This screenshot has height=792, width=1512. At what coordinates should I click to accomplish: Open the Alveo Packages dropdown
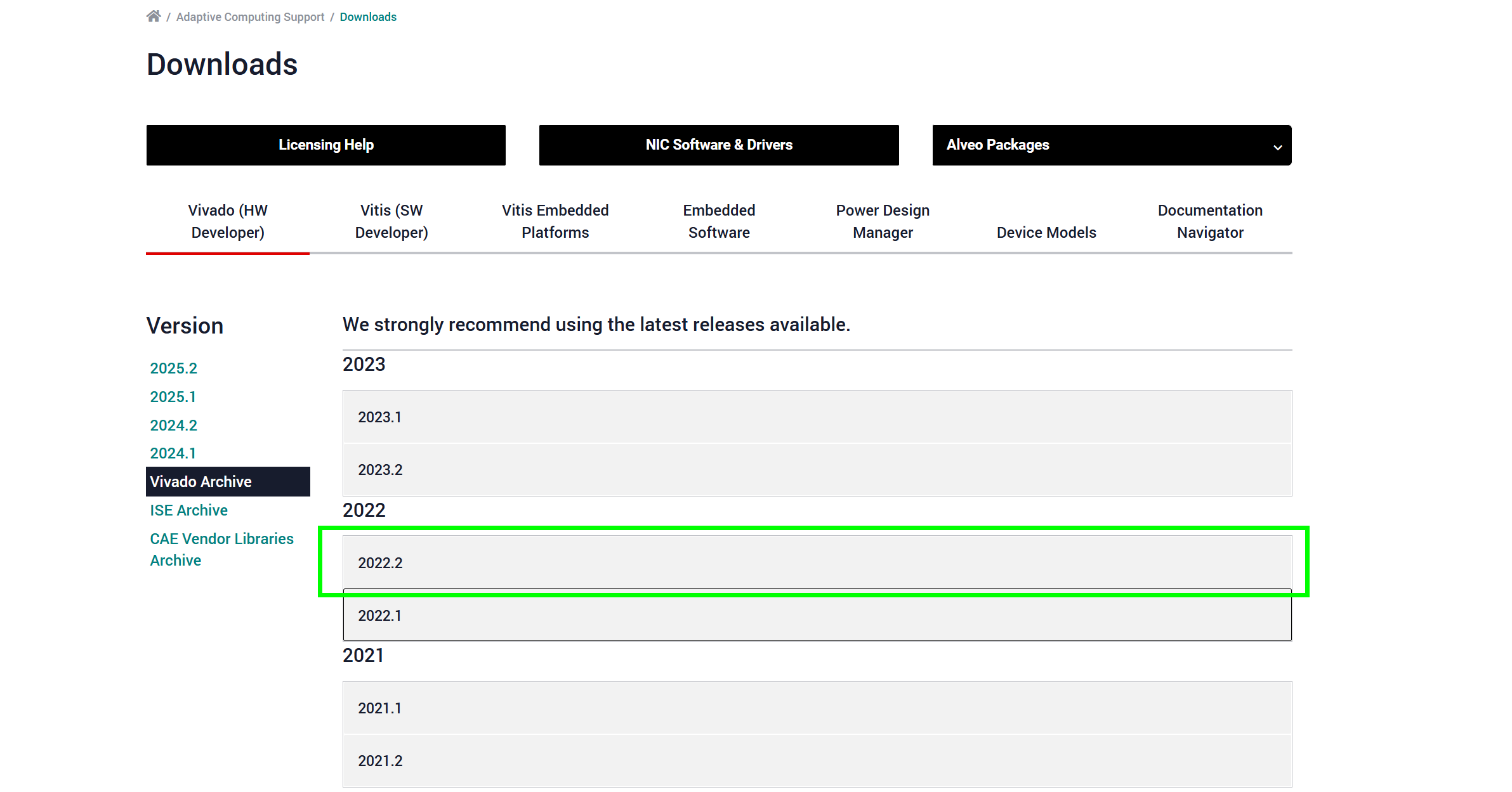coord(1112,145)
